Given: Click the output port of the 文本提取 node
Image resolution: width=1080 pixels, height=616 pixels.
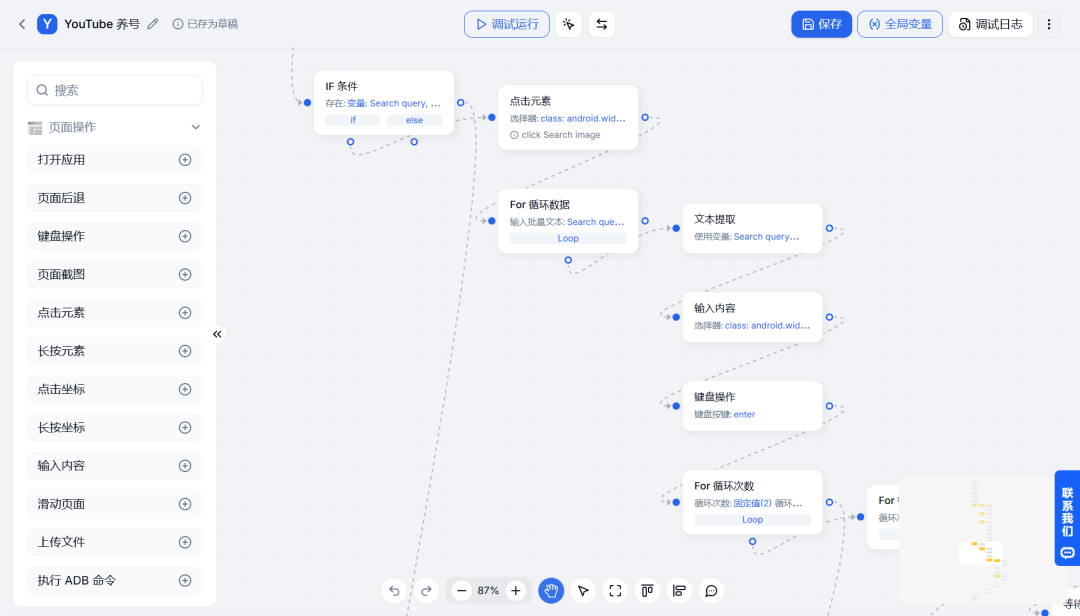Looking at the screenshot, I should pos(829,228).
